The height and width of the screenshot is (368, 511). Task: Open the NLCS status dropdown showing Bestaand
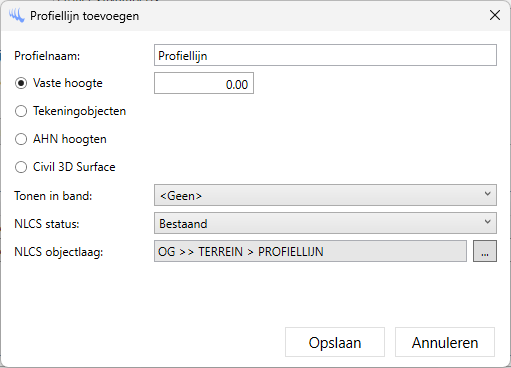click(x=325, y=223)
